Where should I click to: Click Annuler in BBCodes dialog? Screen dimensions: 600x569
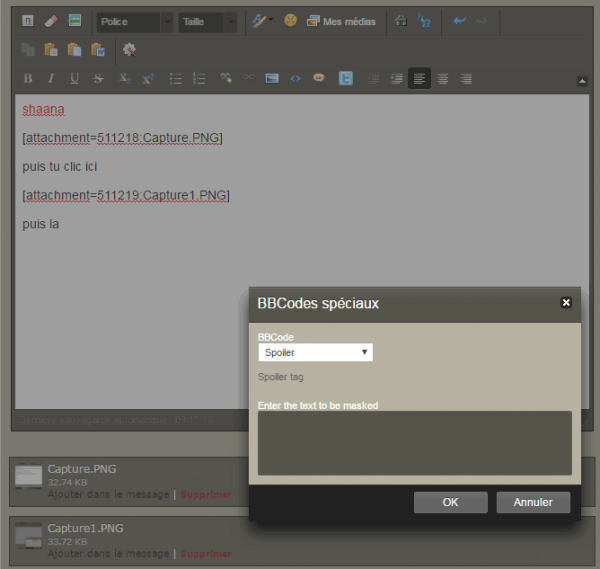tap(533, 502)
